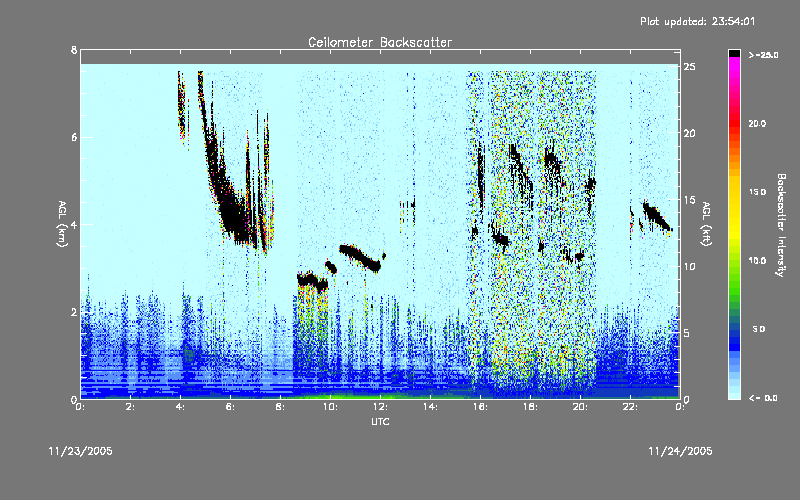Click the '5.0' colorbar tick label
This screenshot has height=500, width=800.
point(759,330)
